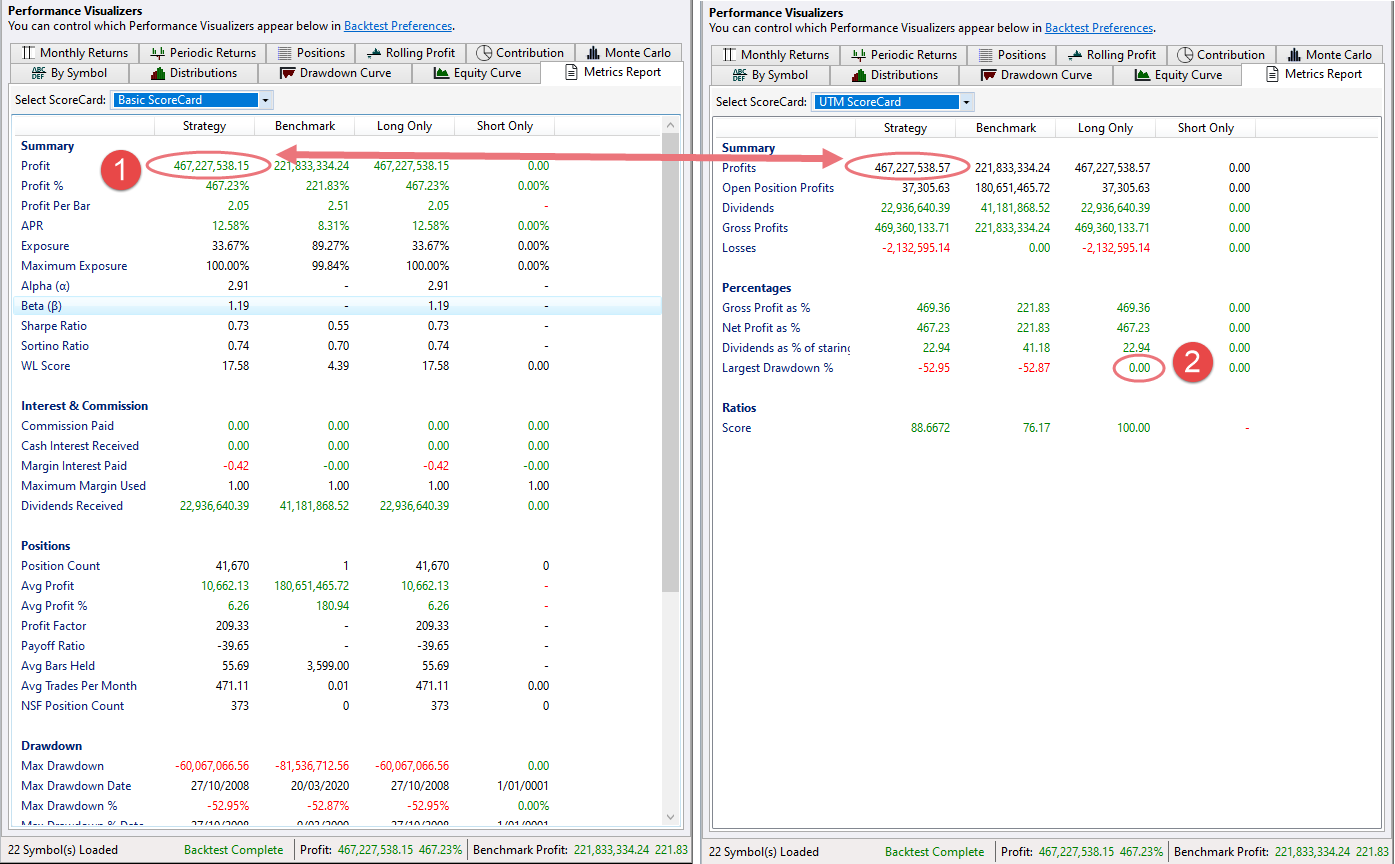Click the Monte Carlo icon in left panel
The width and height of the screenshot is (1395, 864).
(594, 53)
